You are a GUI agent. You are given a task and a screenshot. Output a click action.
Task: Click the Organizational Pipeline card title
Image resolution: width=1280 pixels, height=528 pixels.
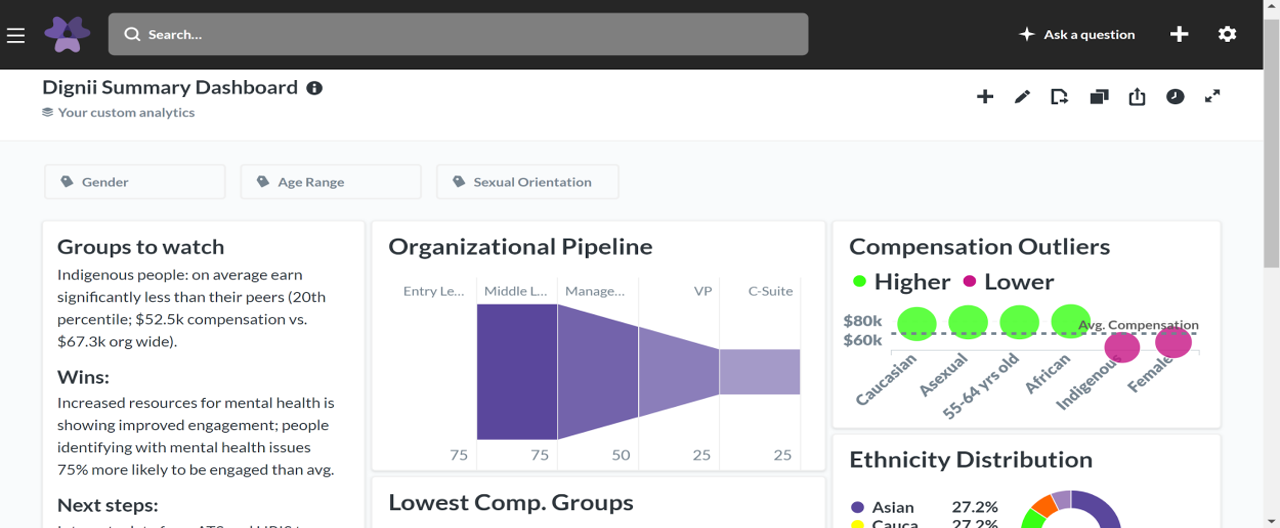(x=520, y=247)
